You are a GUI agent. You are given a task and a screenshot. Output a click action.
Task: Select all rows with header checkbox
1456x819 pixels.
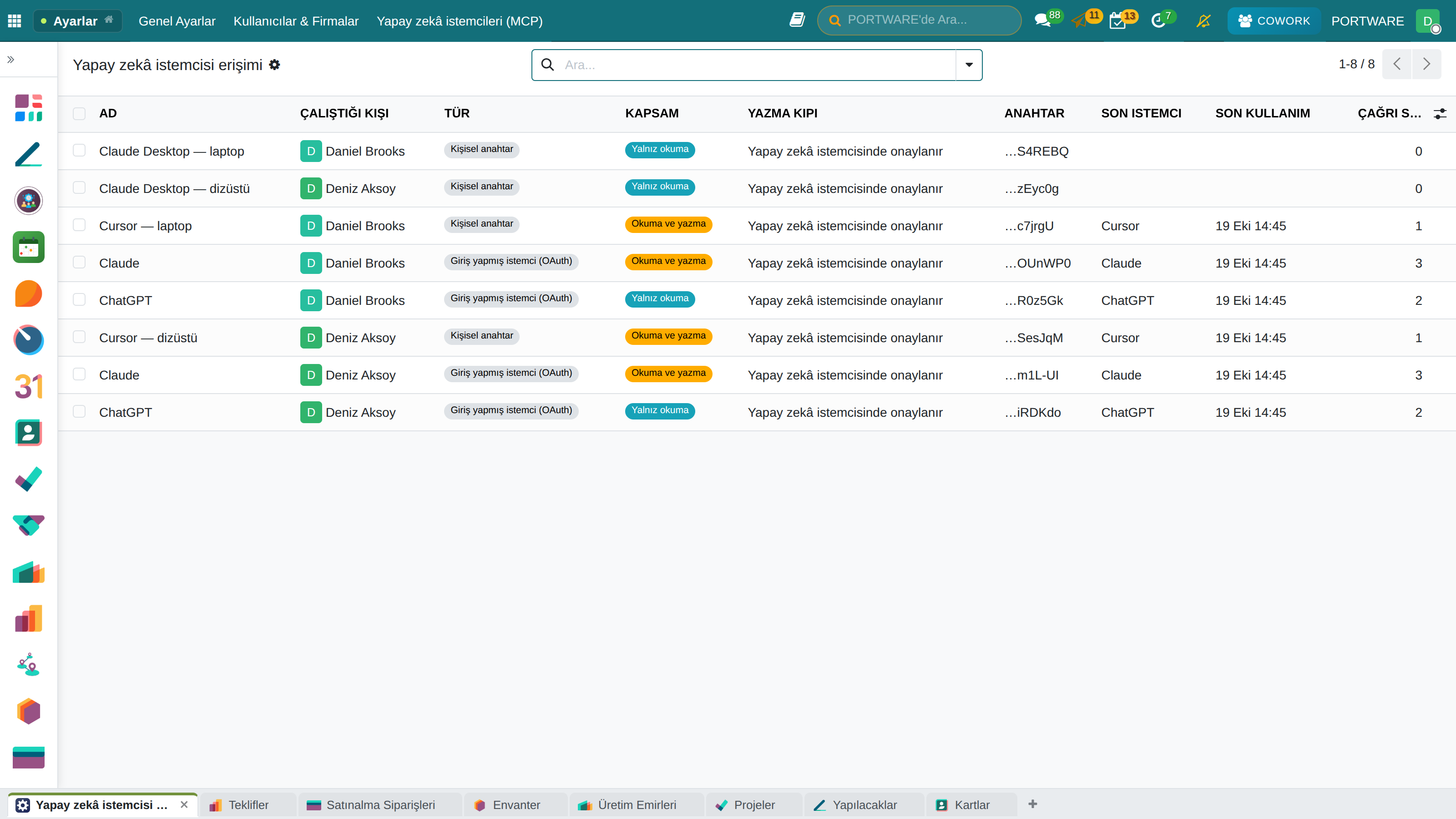tap(79, 113)
